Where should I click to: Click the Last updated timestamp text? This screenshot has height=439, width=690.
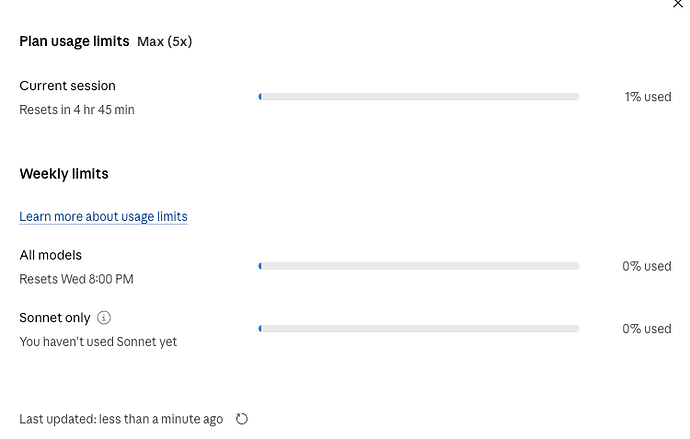(x=121, y=419)
